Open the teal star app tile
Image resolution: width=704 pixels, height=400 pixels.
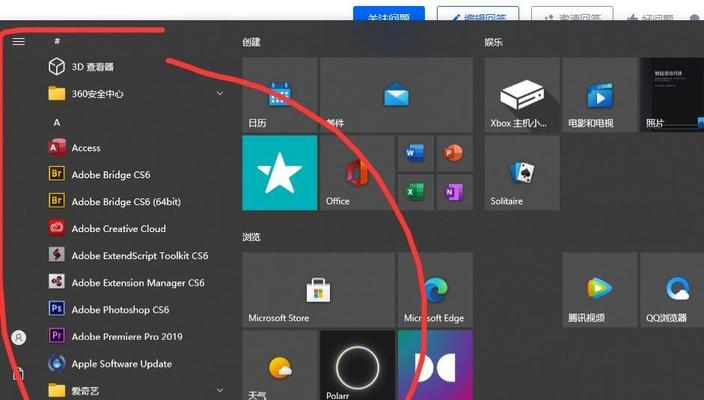(x=279, y=173)
